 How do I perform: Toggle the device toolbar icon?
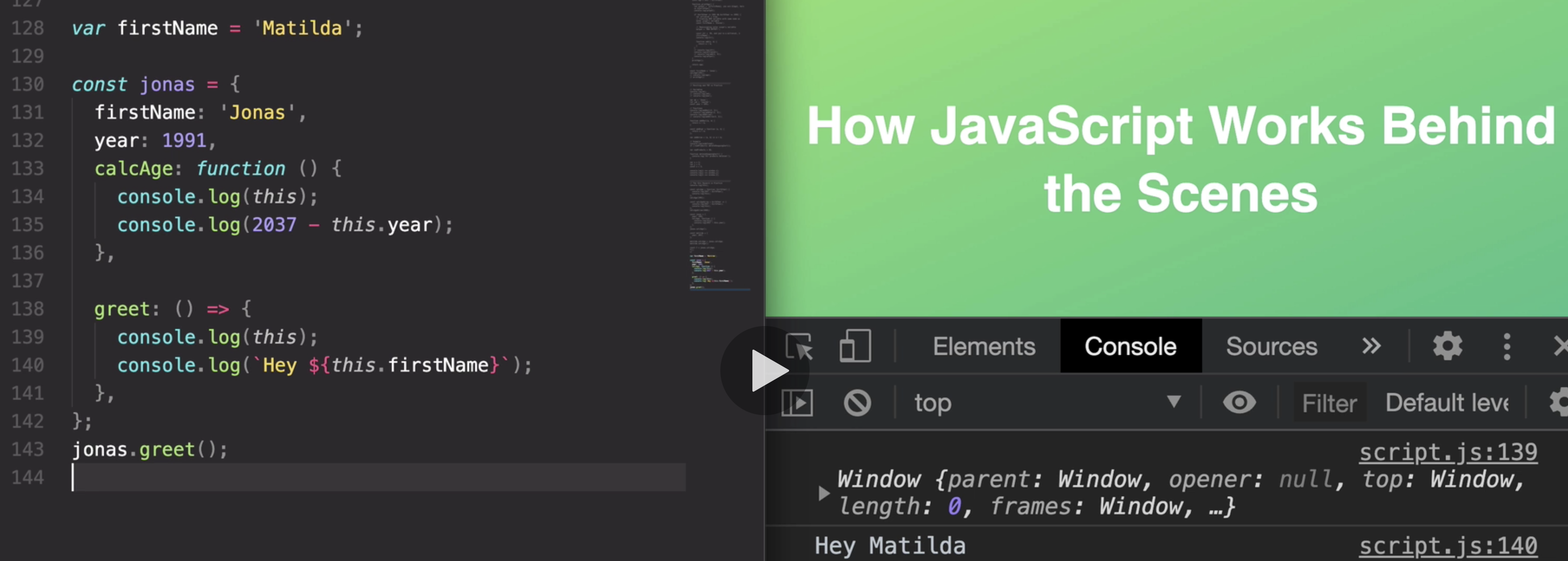(855, 346)
